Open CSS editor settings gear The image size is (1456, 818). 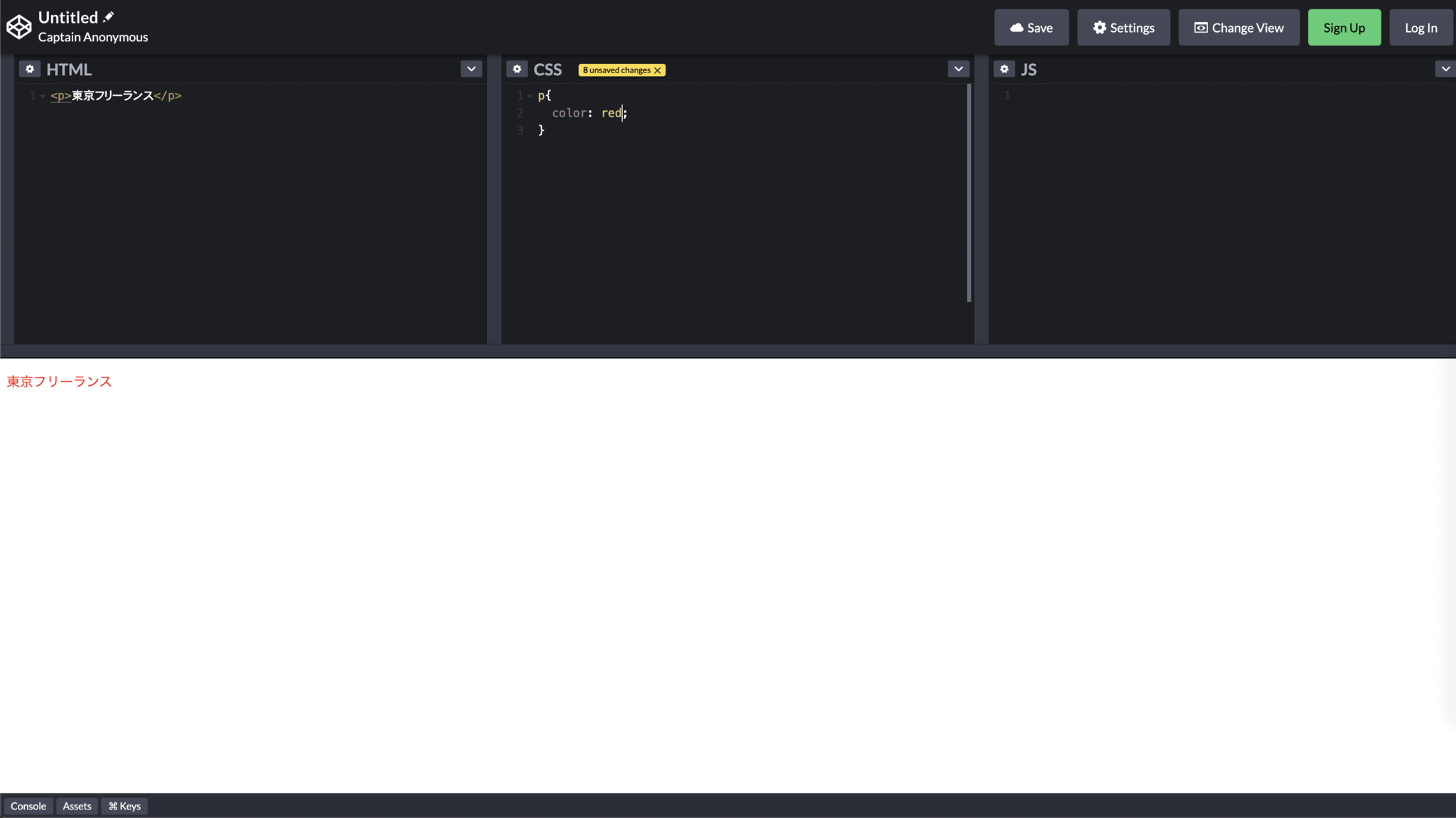[517, 69]
